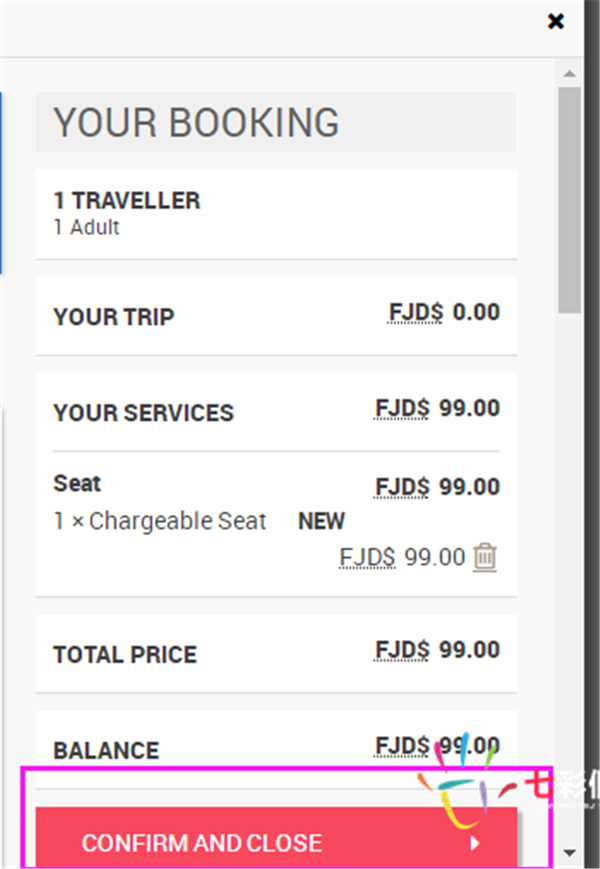Click the FJD$ 99.00 amount next to the trash icon
The height and width of the screenshot is (869, 600).
[x=402, y=558]
